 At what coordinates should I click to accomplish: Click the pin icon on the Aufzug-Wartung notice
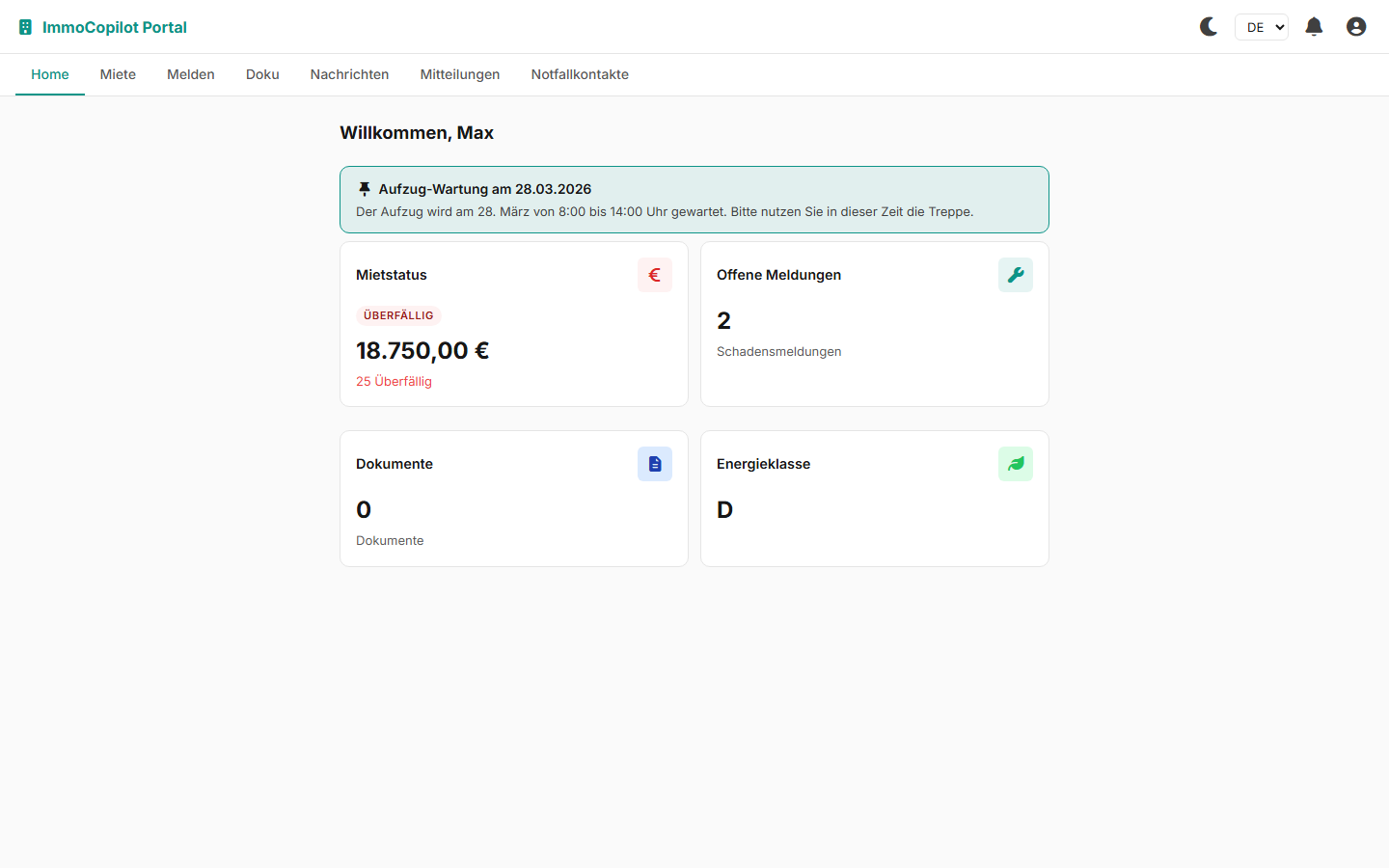click(364, 188)
